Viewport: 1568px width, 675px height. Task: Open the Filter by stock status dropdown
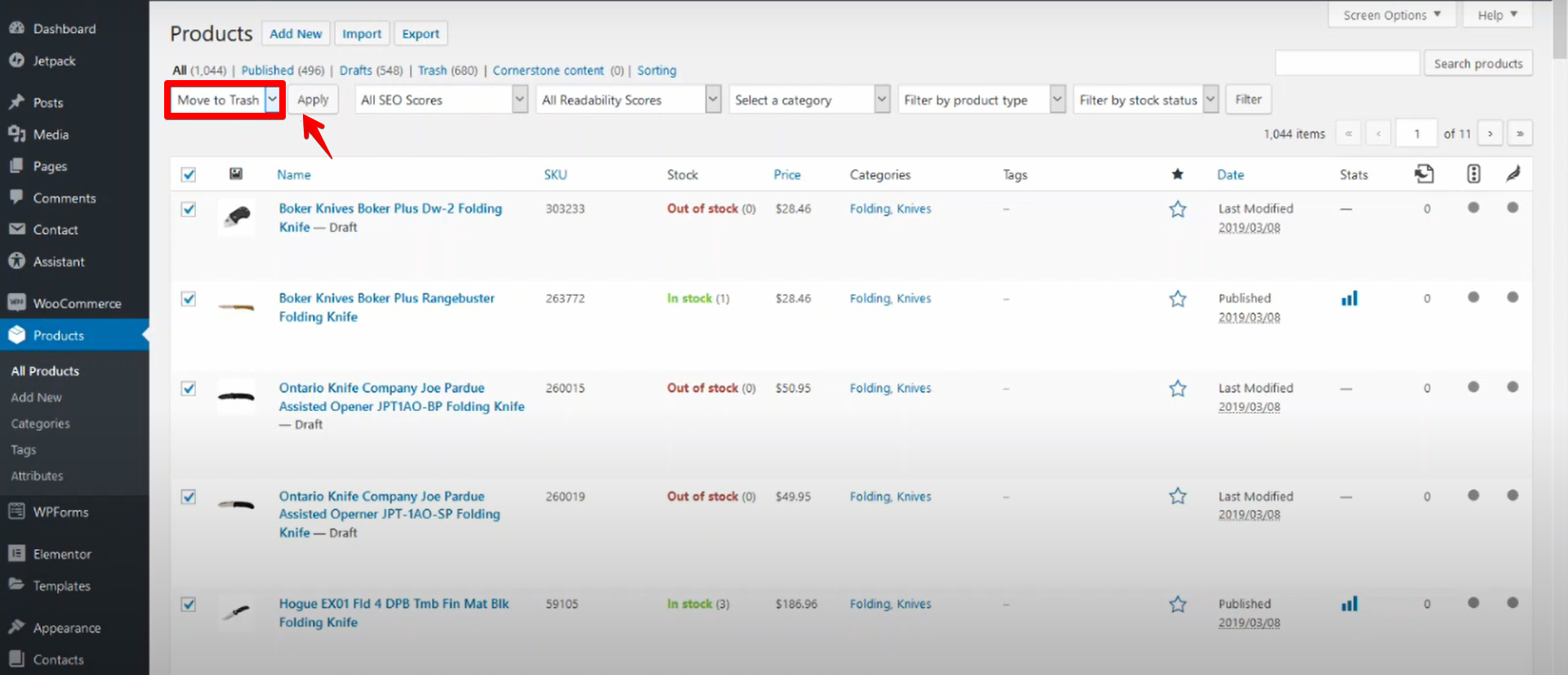coord(1146,100)
